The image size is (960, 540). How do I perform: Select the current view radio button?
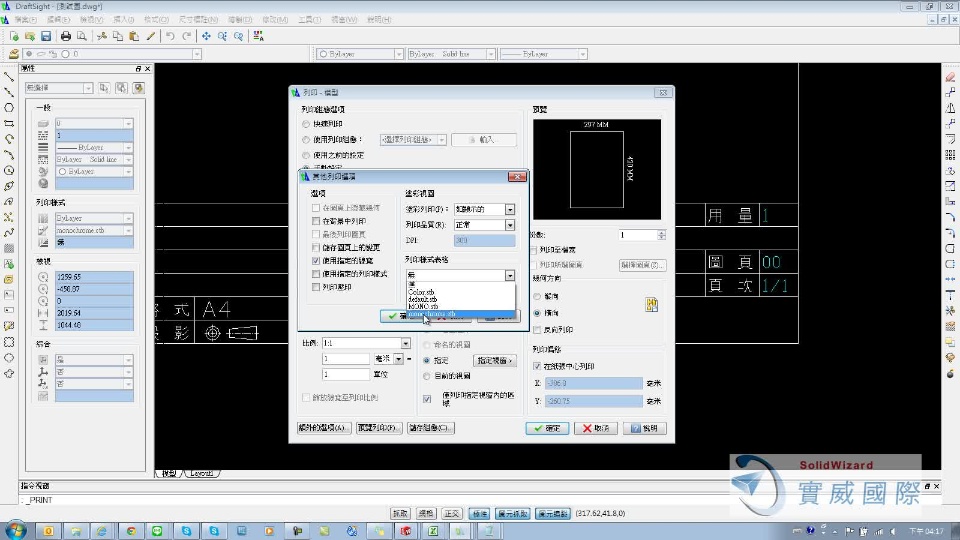coord(427,376)
